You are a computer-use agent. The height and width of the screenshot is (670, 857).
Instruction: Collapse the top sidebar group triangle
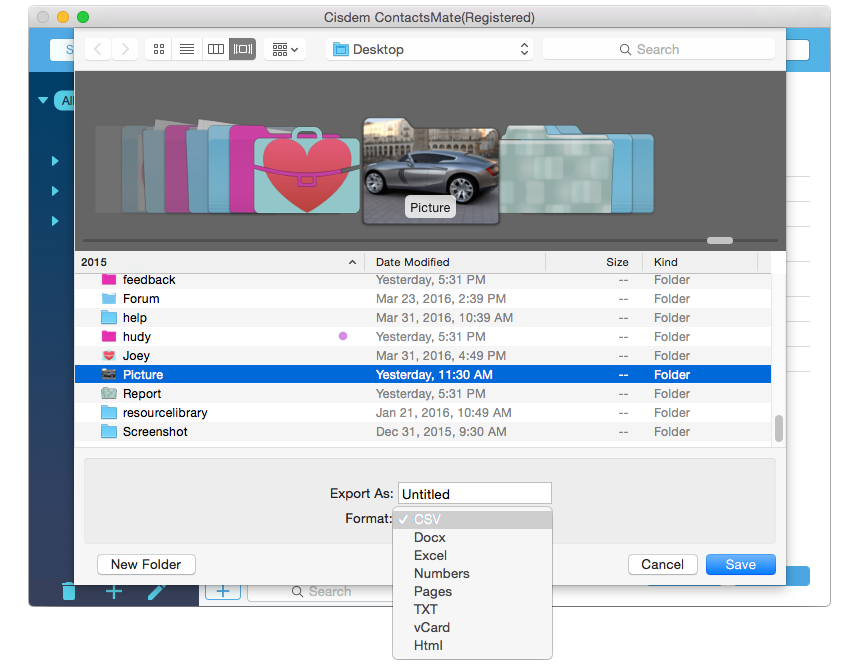(43, 100)
